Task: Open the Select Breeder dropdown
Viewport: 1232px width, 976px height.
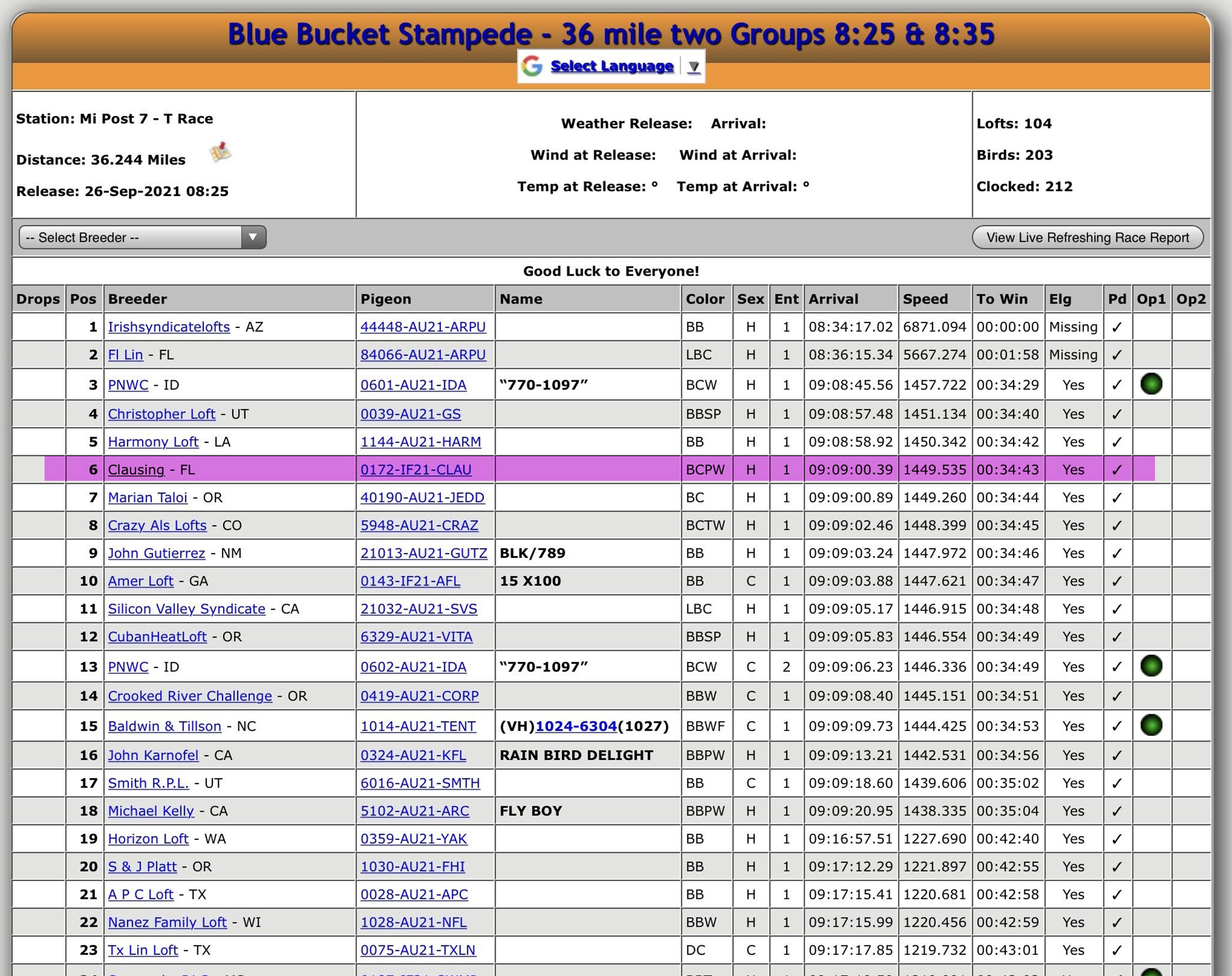Action: click(x=142, y=237)
